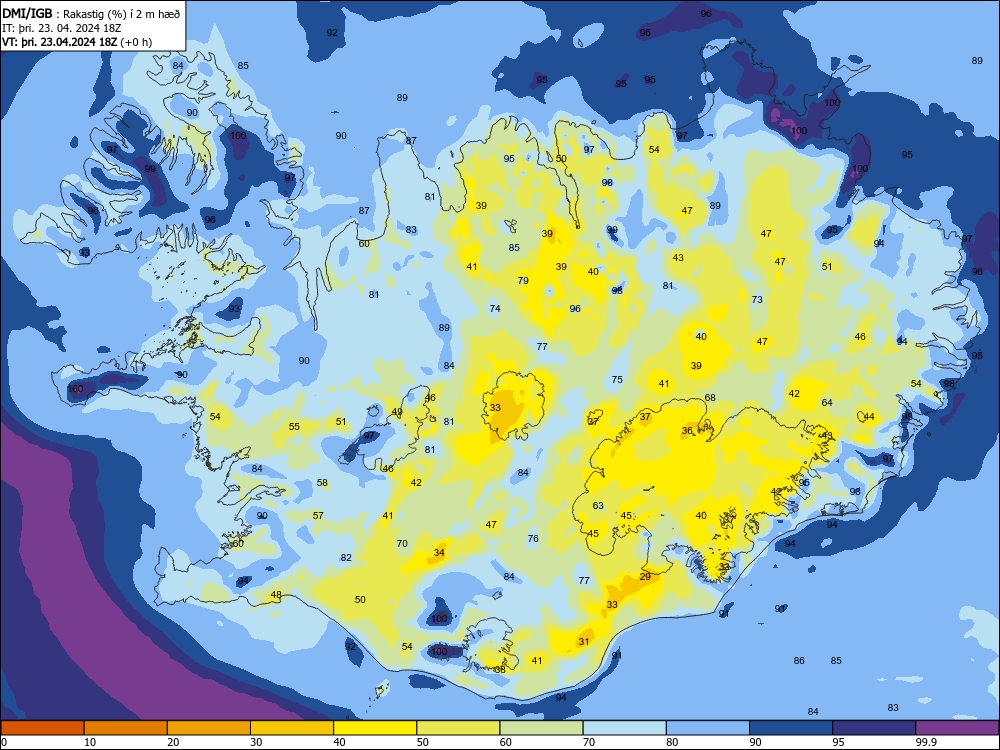Viewport: 1000px width, 750px height.
Task: Click the map value '68'
Action: tap(709, 397)
